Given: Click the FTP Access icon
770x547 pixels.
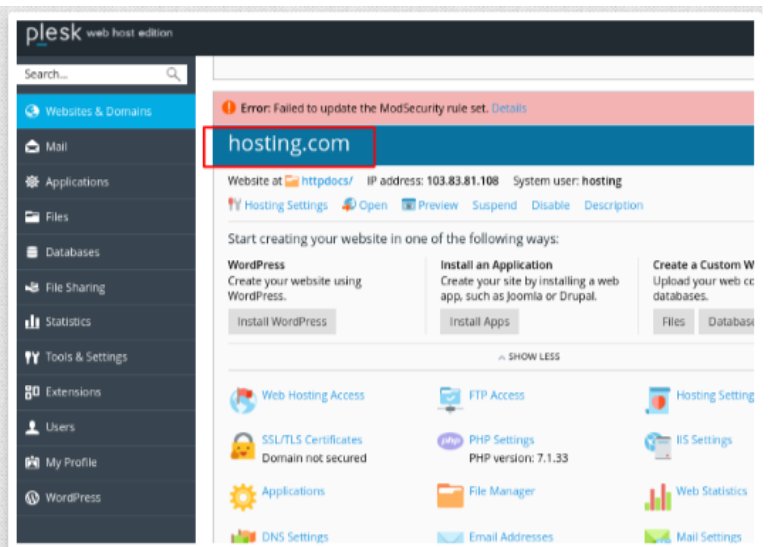Looking at the screenshot, I should pos(451,398).
